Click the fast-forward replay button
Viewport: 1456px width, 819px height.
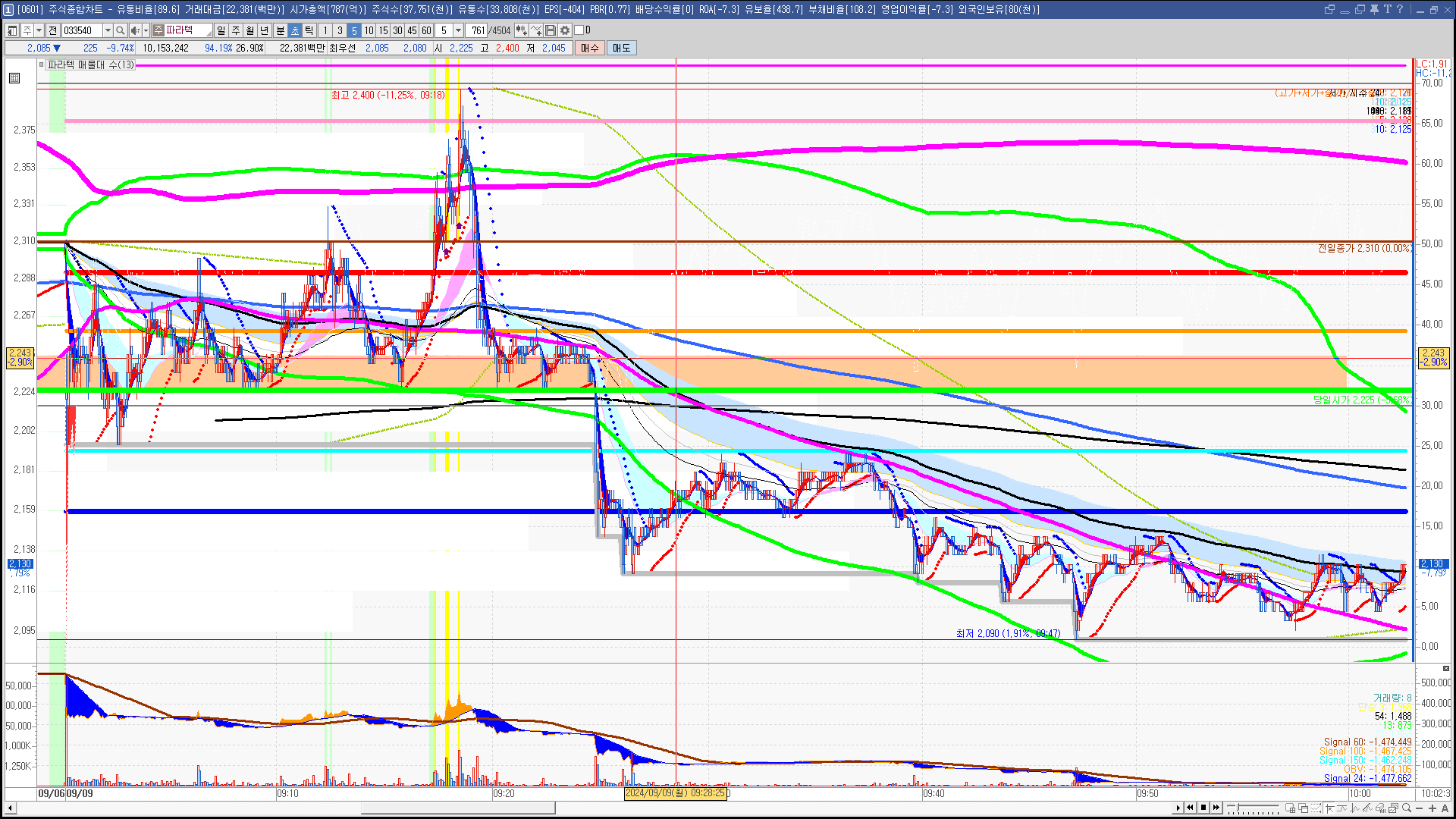pyautogui.click(x=1216, y=808)
